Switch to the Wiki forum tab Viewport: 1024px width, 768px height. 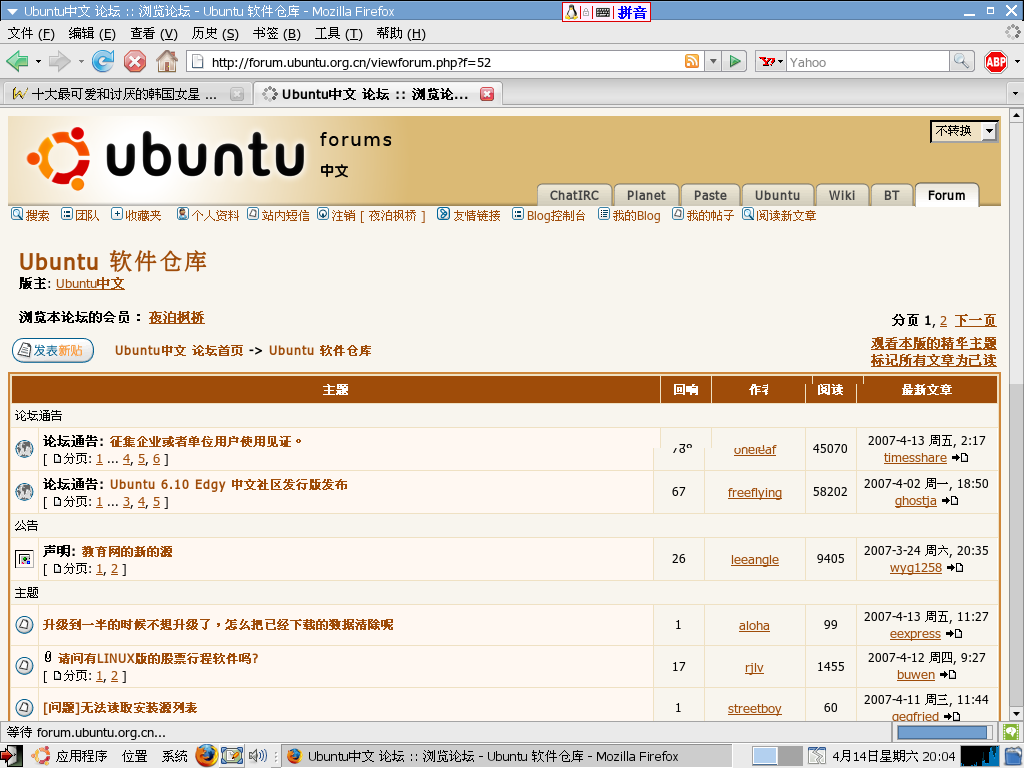(x=842, y=195)
